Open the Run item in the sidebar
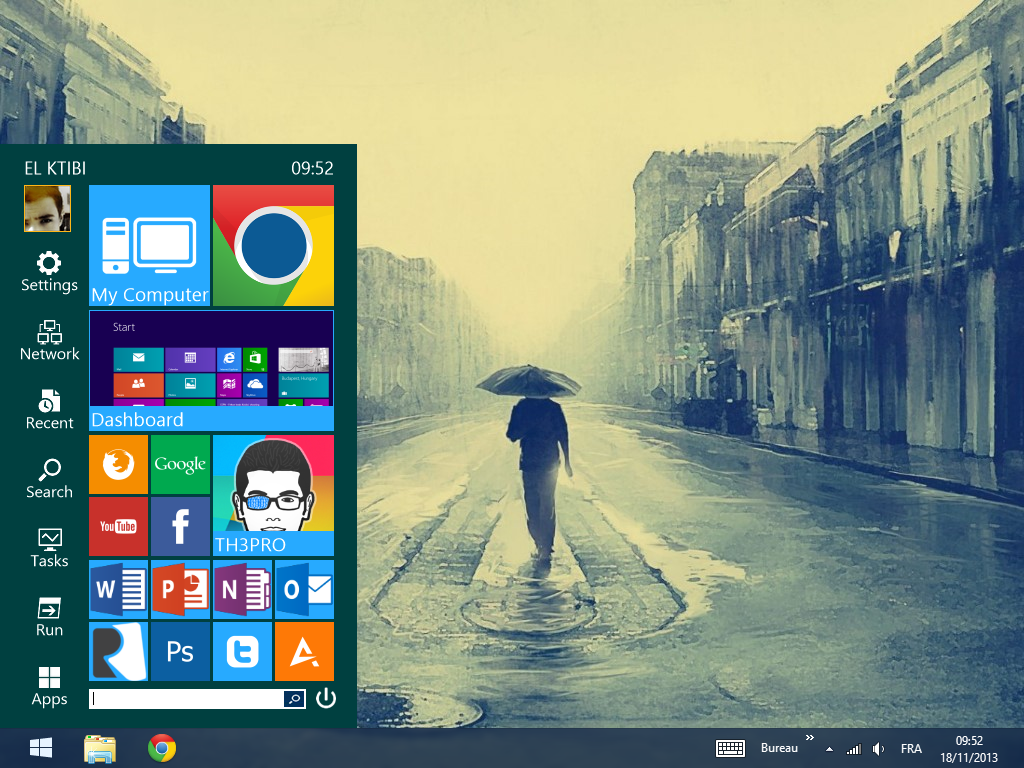 [49, 617]
